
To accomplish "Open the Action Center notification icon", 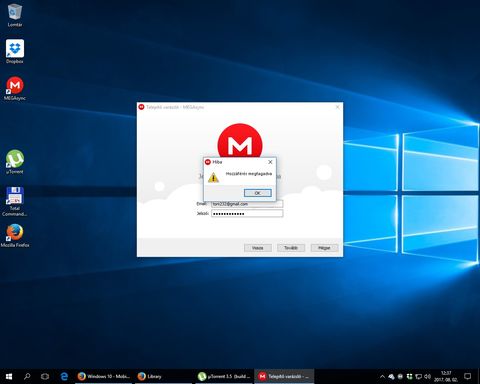I will (468, 376).
